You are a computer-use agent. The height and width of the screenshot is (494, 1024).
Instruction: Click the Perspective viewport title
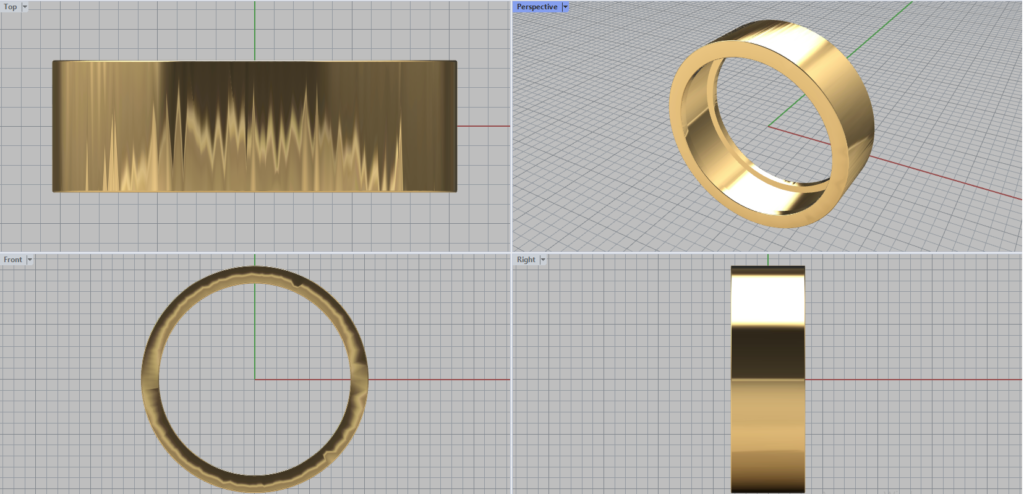(537, 7)
